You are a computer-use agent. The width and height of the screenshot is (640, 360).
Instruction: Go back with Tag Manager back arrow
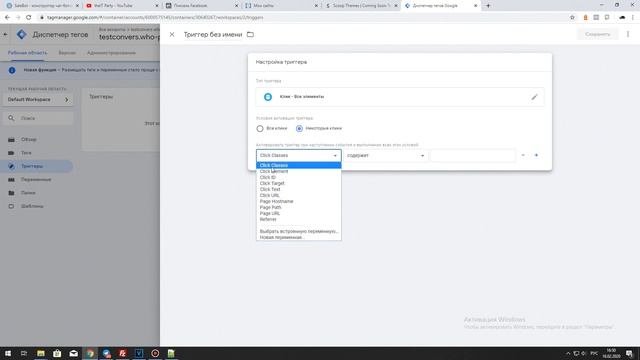(x=5, y=35)
